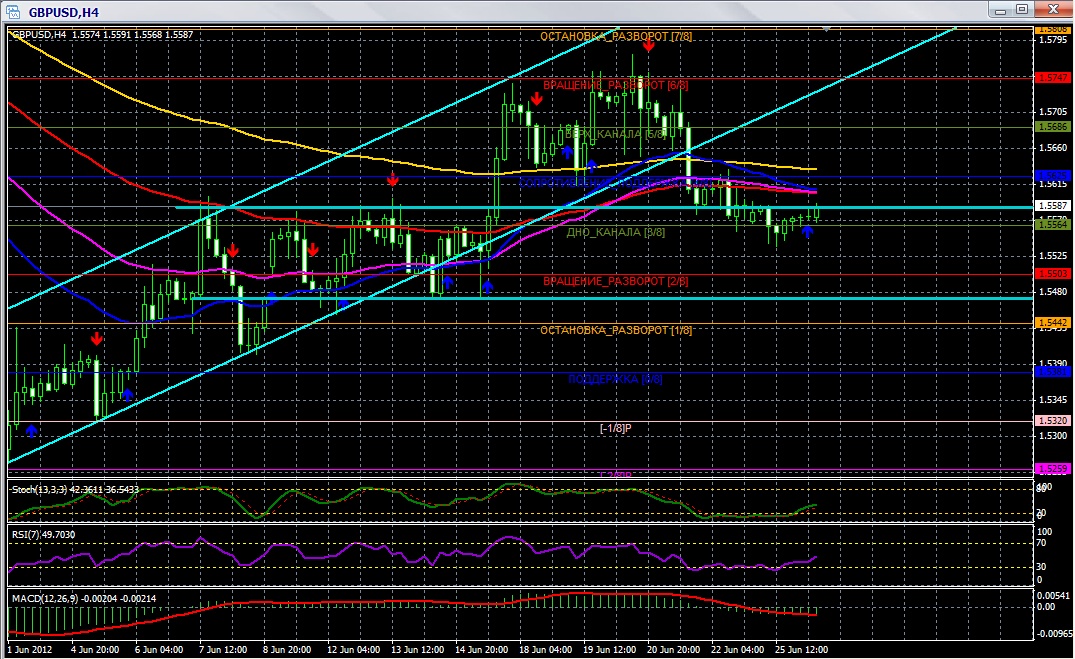Select the ВЕРХ_КАНАЛА [5/8] label

pyautogui.click(x=616, y=134)
